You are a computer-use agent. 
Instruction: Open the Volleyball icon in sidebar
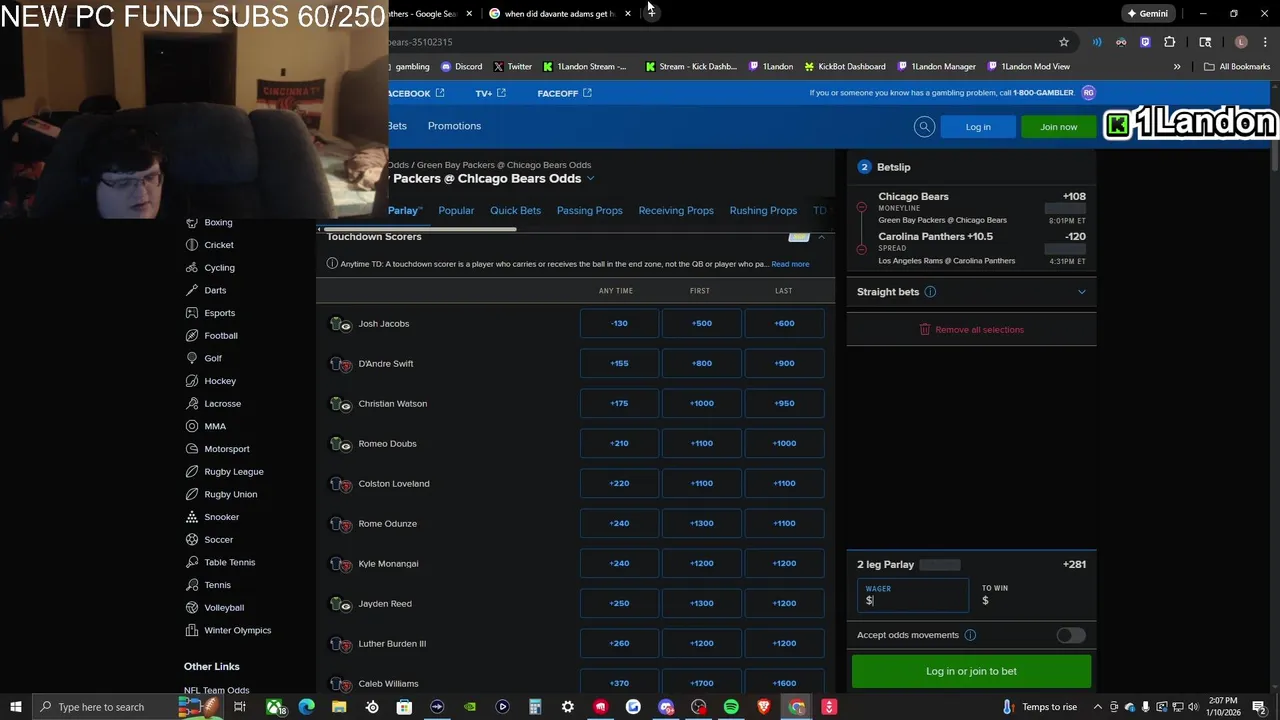coord(192,608)
